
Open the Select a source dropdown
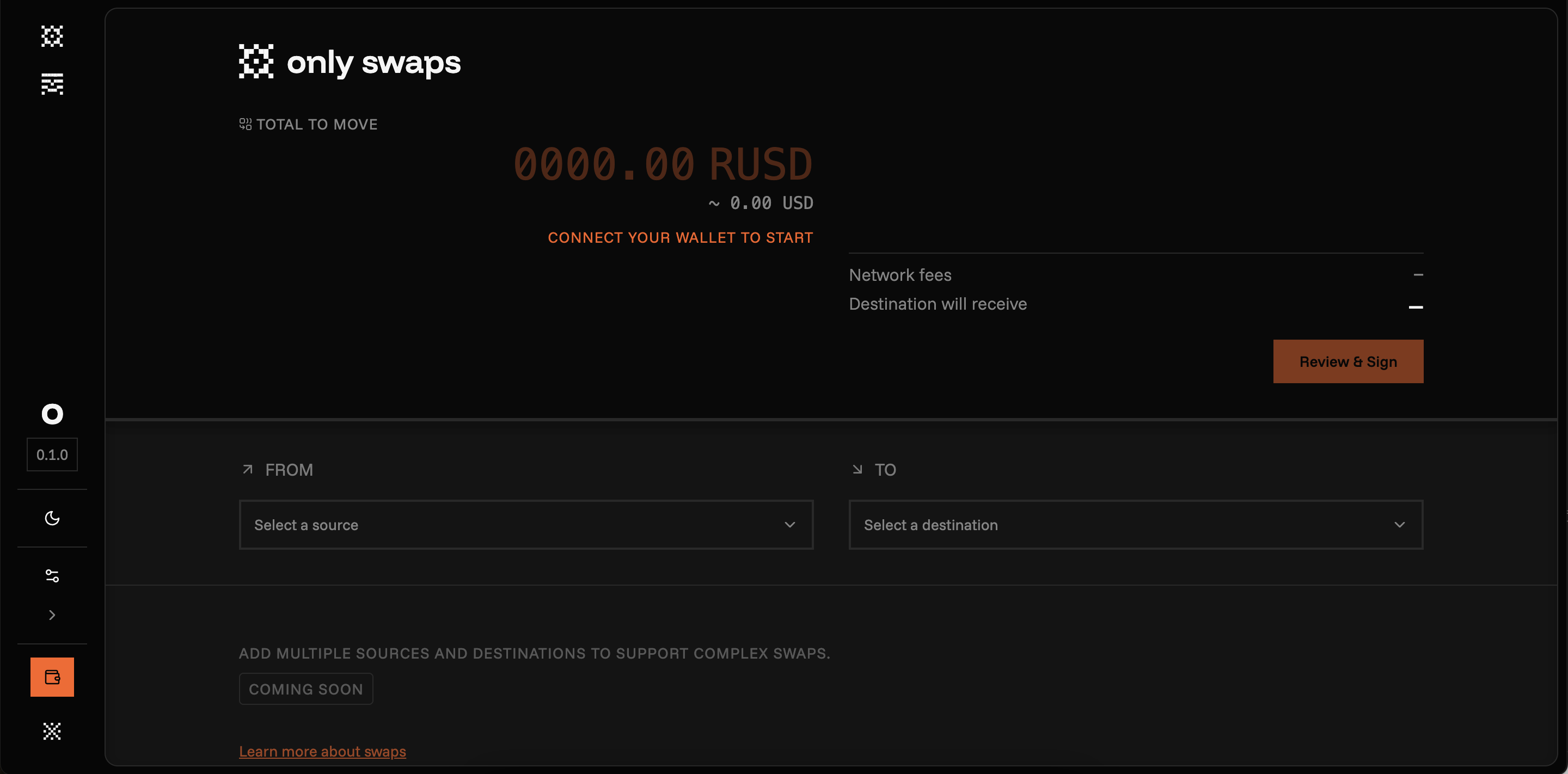click(525, 525)
